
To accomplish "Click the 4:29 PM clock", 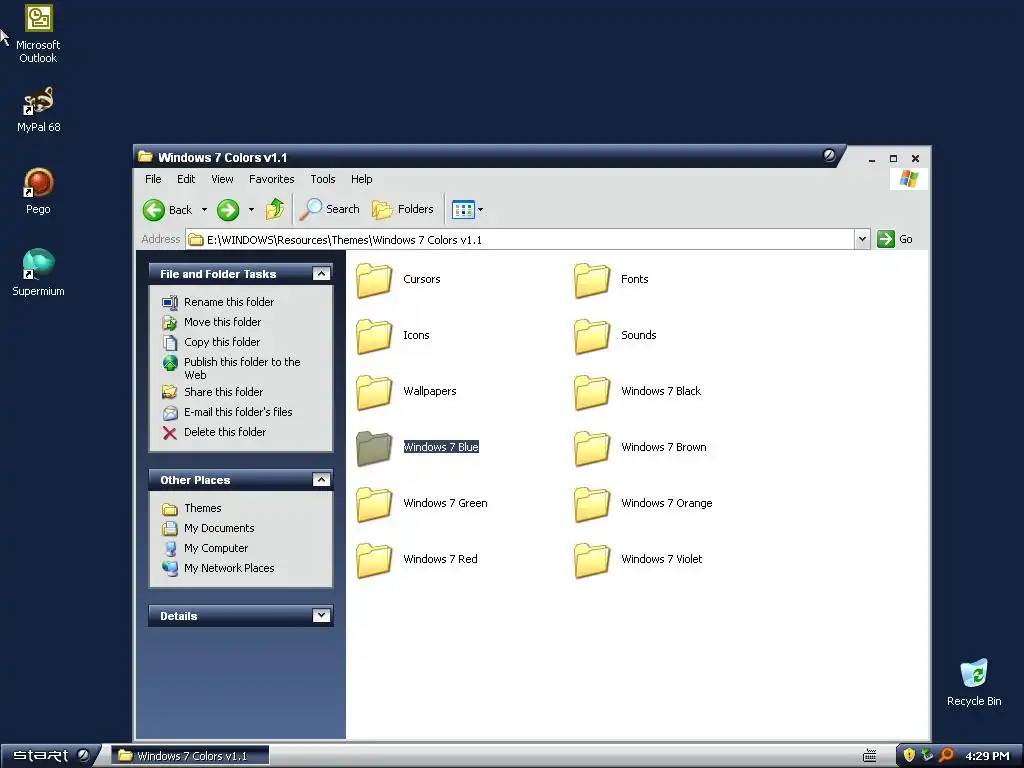I will coord(987,756).
